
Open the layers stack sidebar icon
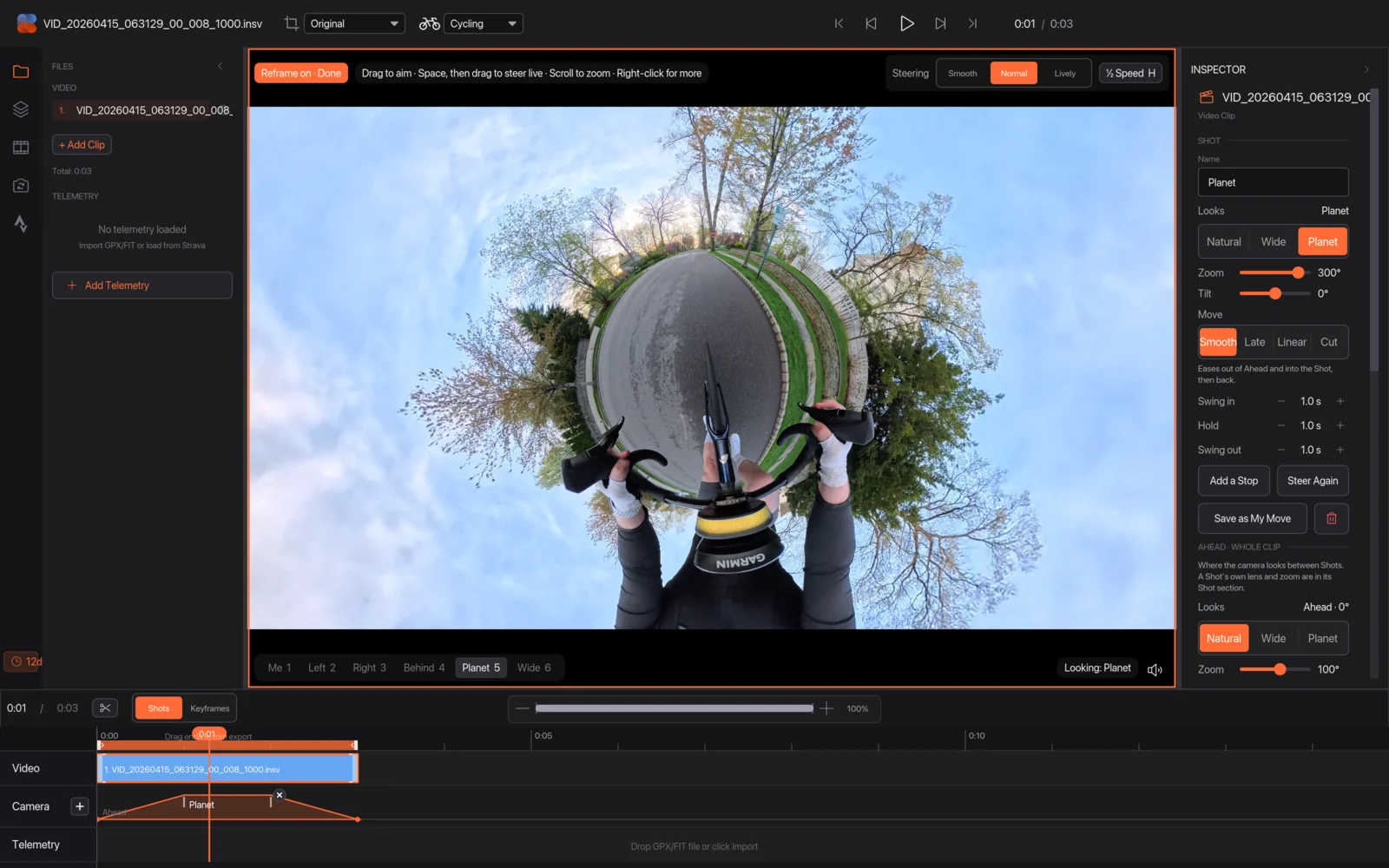(21, 109)
